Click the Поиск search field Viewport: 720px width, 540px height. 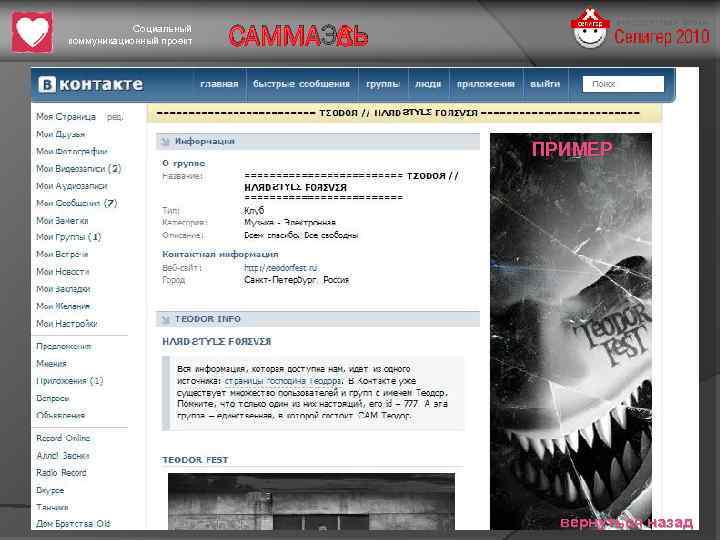(x=623, y=84)
